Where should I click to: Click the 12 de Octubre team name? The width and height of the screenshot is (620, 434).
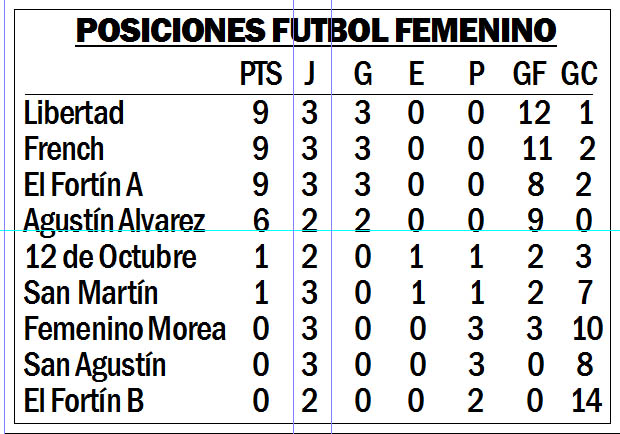110,257
